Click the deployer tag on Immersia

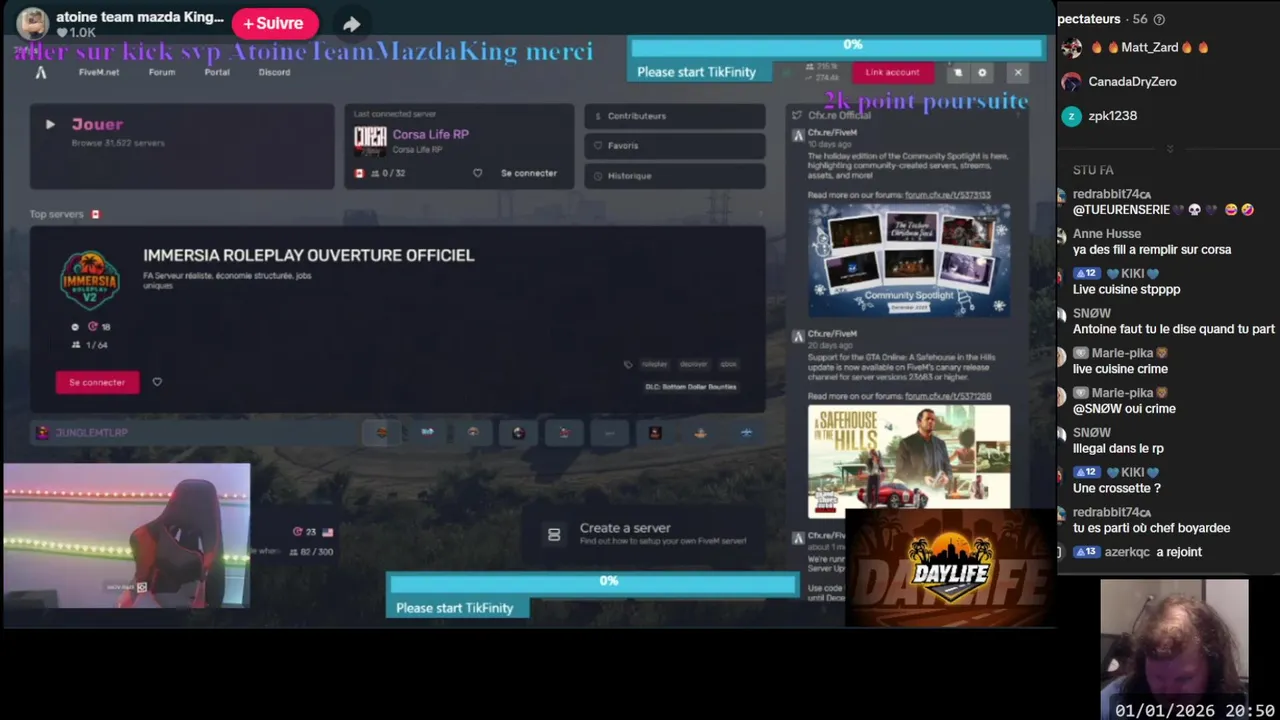tap(693, 365)
